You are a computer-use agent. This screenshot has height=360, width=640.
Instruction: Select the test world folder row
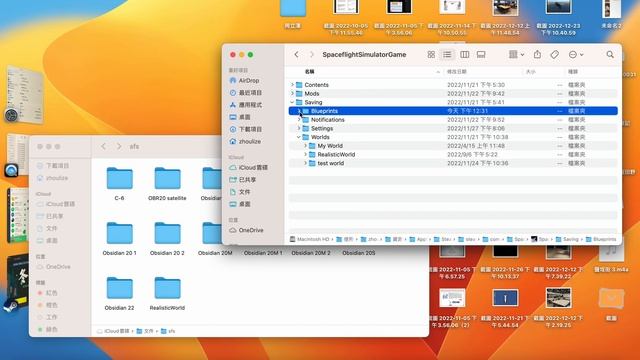coord(453,163)
